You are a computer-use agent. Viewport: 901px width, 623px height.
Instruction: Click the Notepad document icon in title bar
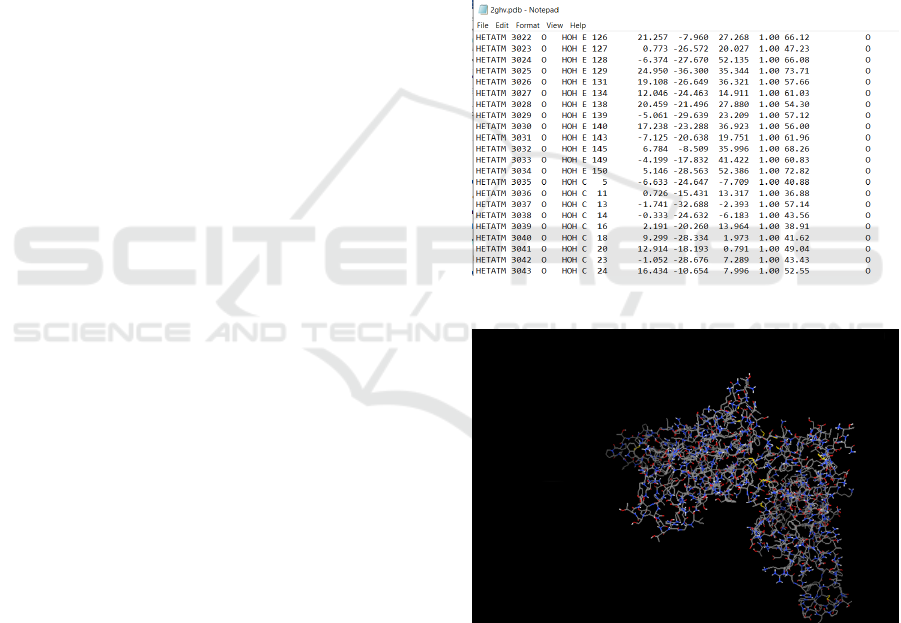482,10
